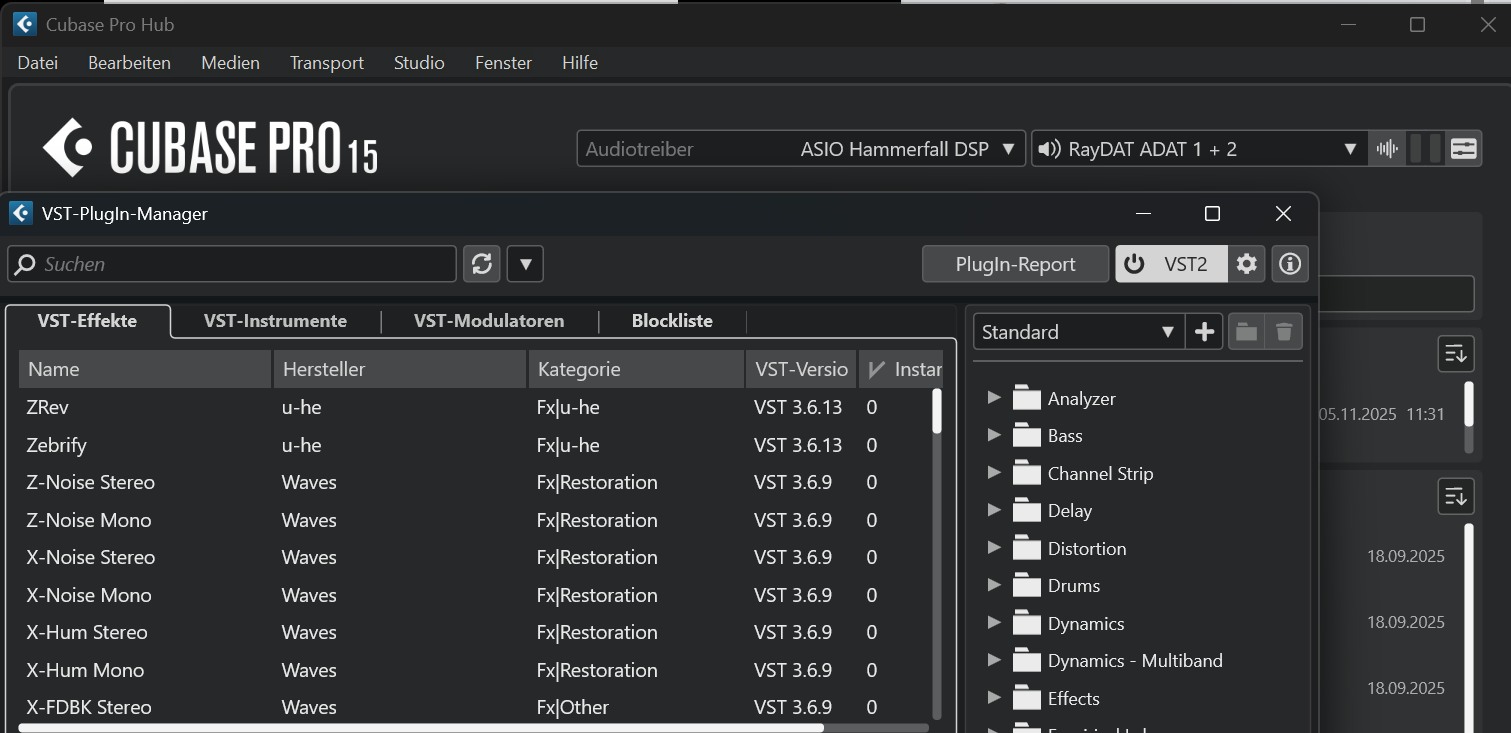The height and width of the screenshot is (733, 1511).
Task: Expand the Dynamics - Multiband folder
Action: [994, 660]
